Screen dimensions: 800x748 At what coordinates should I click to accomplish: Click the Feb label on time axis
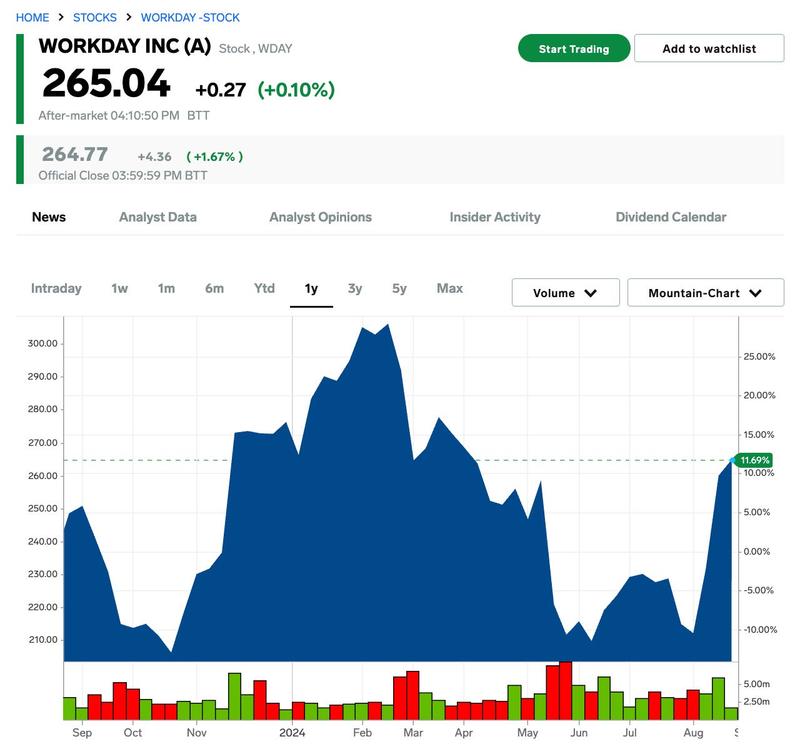[362, 733]
